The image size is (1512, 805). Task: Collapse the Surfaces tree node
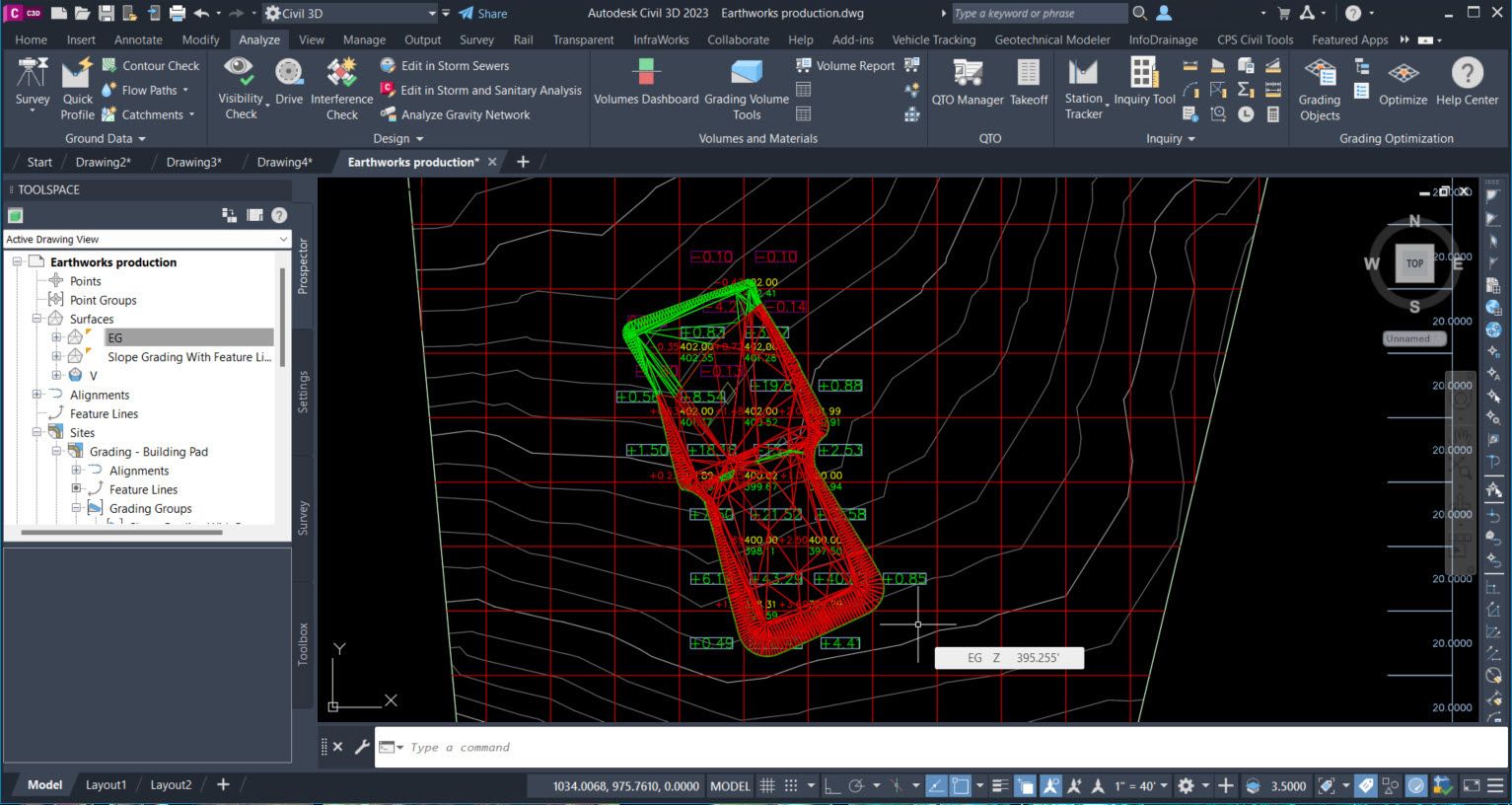pos(36,319)
